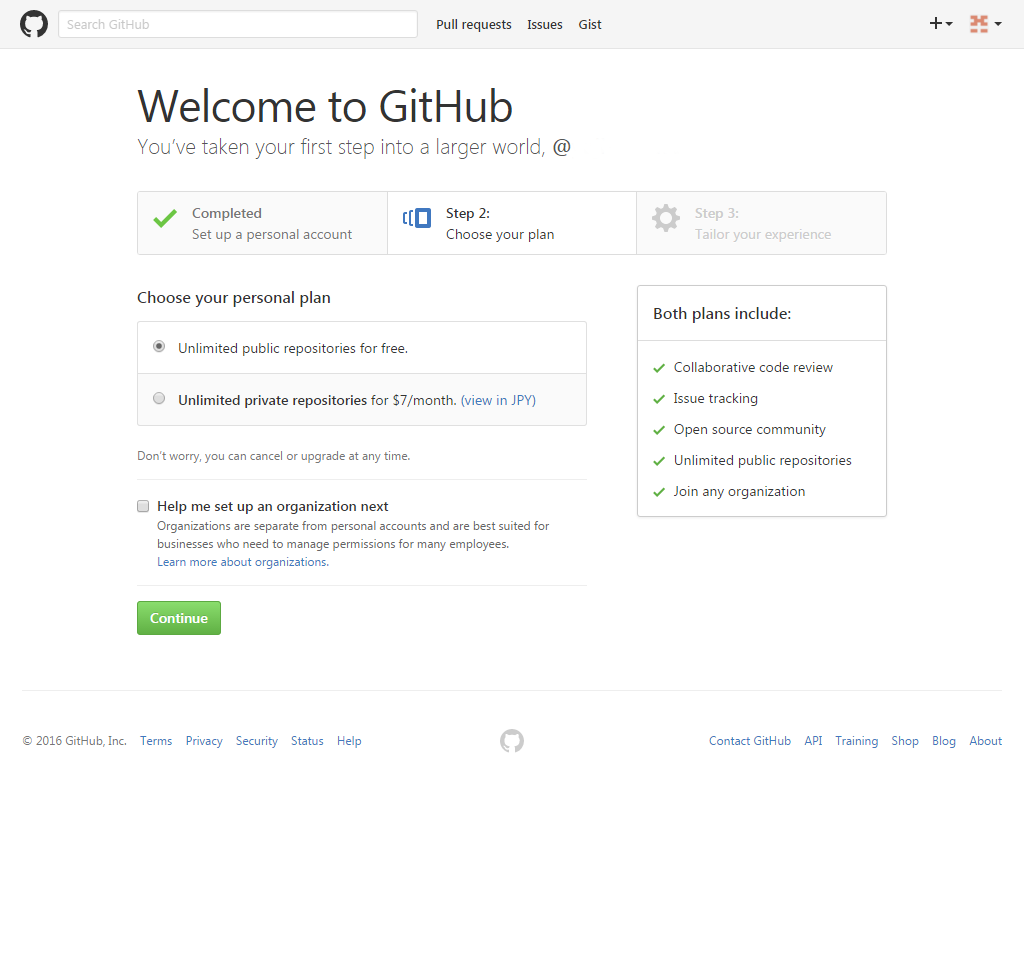Open the Help footer link
The image size is (1024, 955).
349,741
